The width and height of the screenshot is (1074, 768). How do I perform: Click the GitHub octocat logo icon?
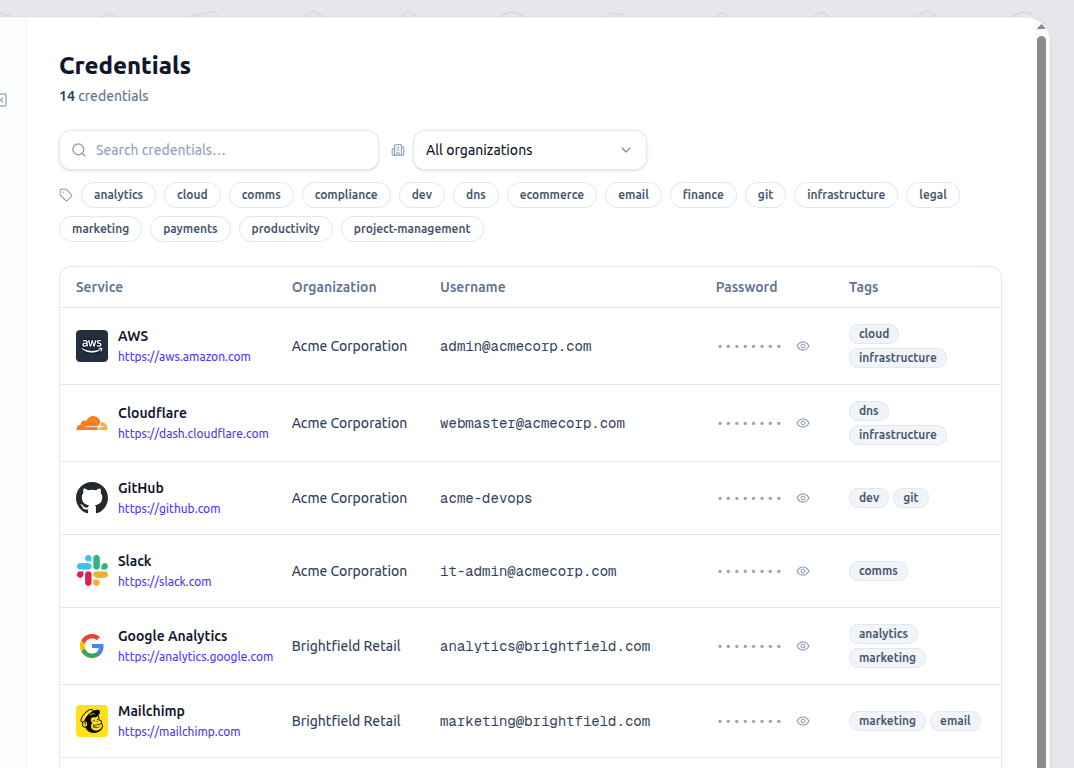click(x=92, y=498)
